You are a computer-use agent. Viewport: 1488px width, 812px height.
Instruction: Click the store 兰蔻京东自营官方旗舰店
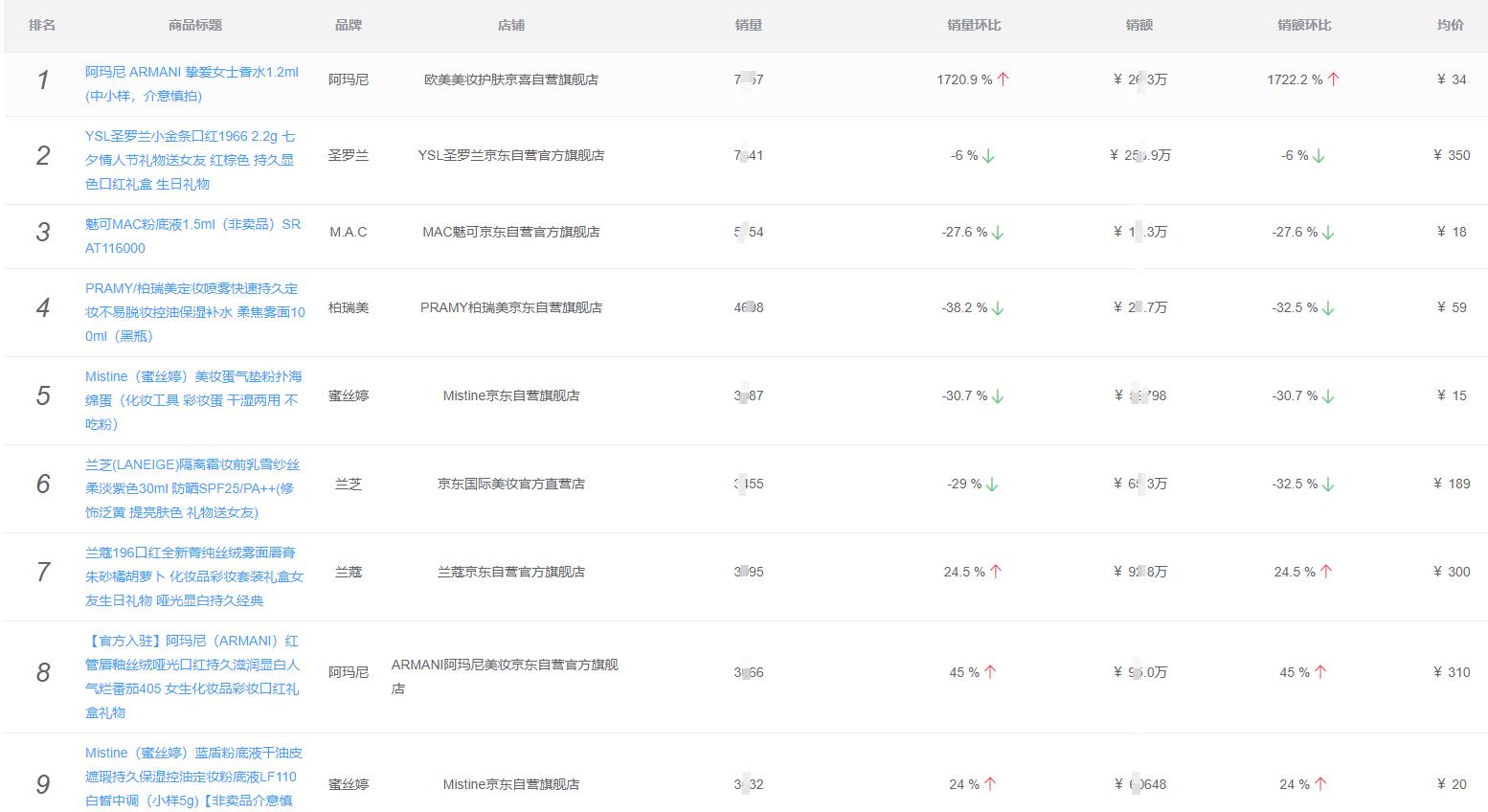[x=511, y=572]
